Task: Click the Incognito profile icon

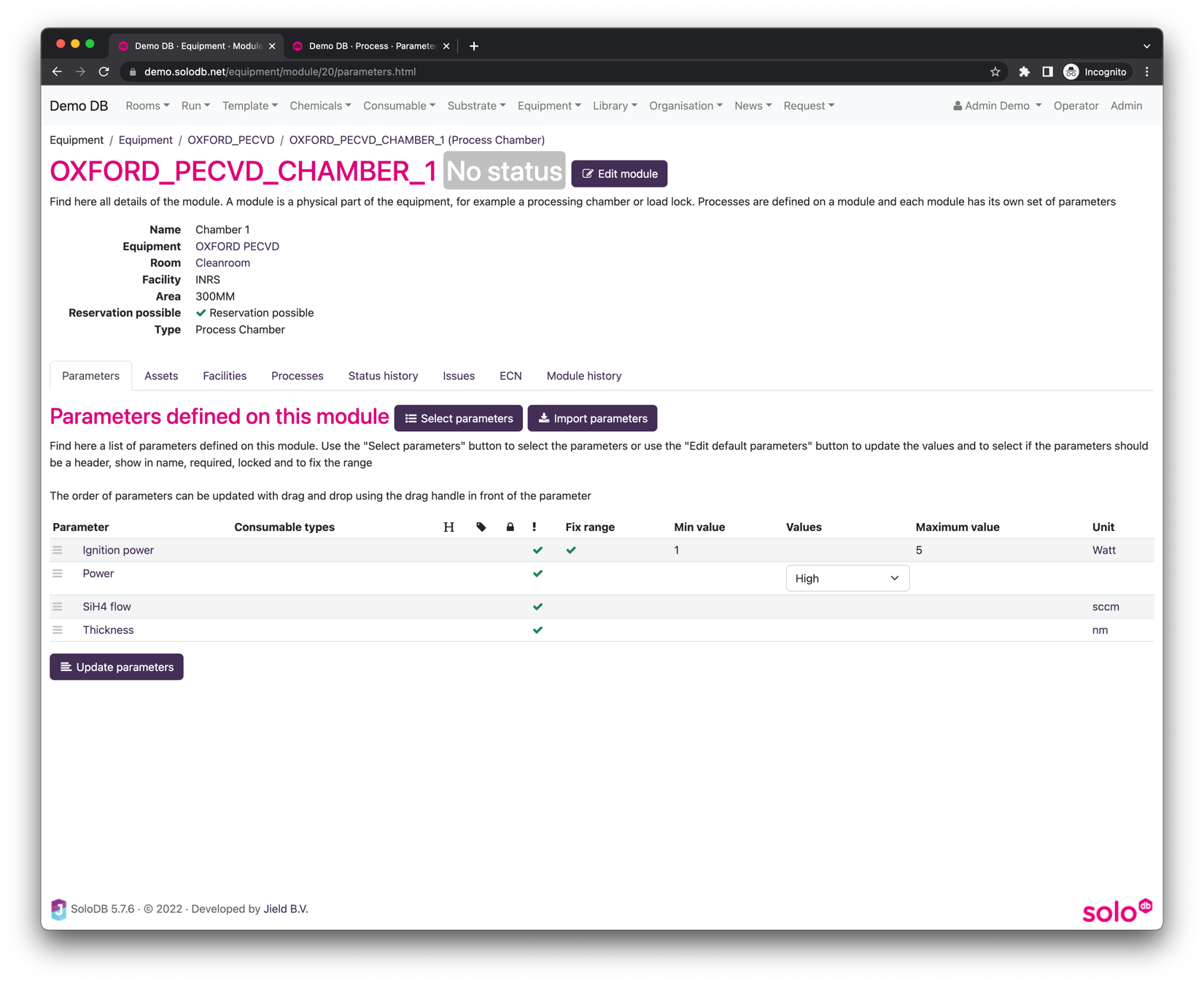Action: pyautogui.click(x=1071, y=71)
